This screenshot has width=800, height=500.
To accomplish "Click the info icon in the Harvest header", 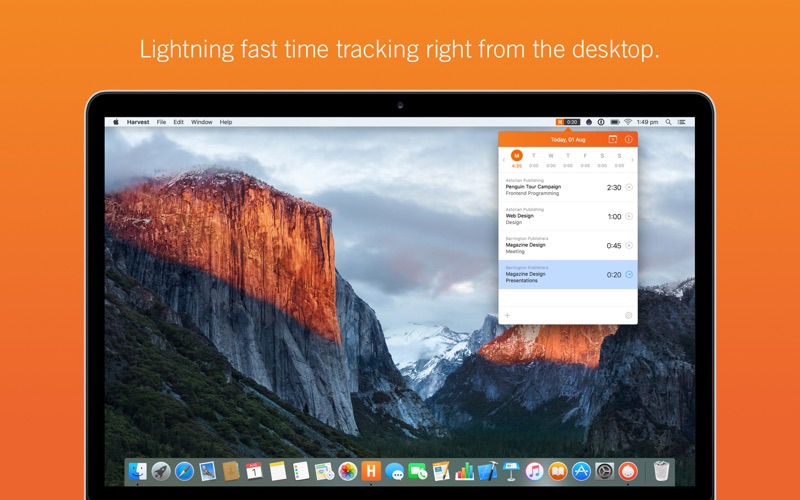I will 629,139.
